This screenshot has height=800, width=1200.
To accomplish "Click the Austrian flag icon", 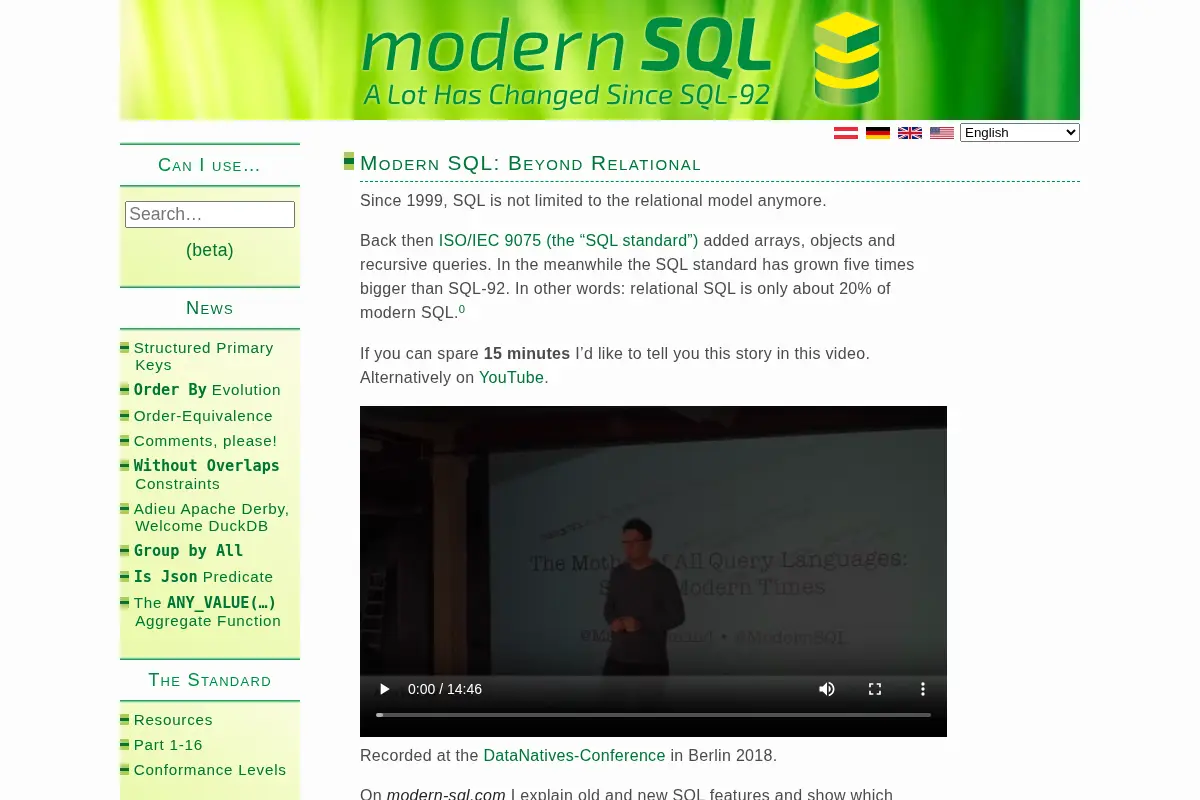I will coord(846,133).
